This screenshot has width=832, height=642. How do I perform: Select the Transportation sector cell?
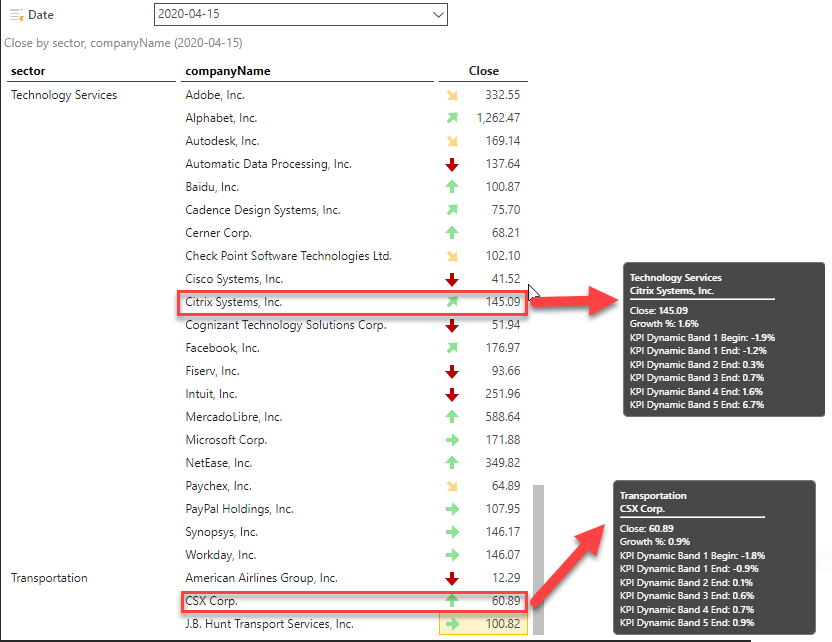tap(49, 578)
